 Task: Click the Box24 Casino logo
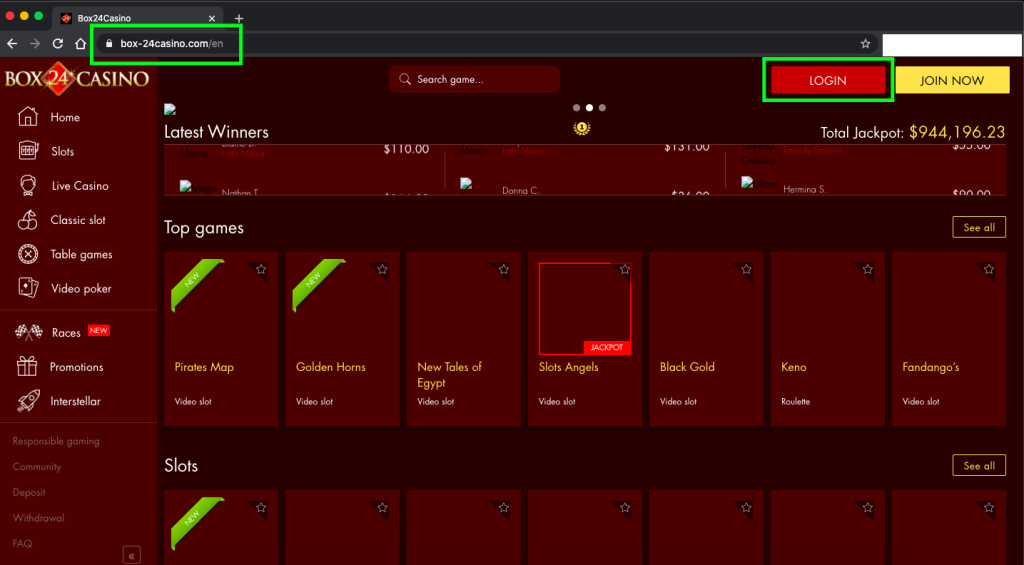coord(77,78)
